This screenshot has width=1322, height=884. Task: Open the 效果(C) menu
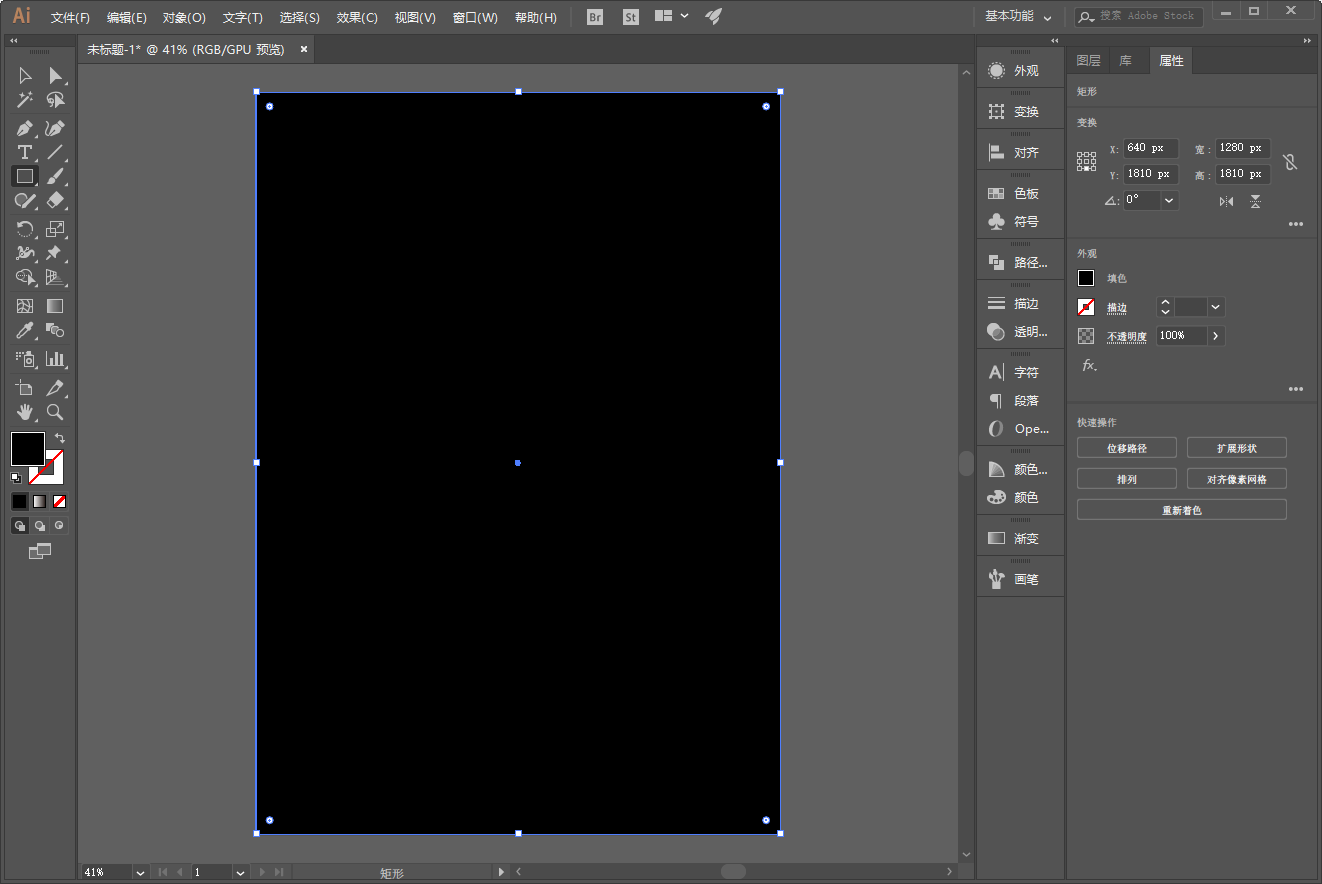pyautogui.click(x=357, y=18)
